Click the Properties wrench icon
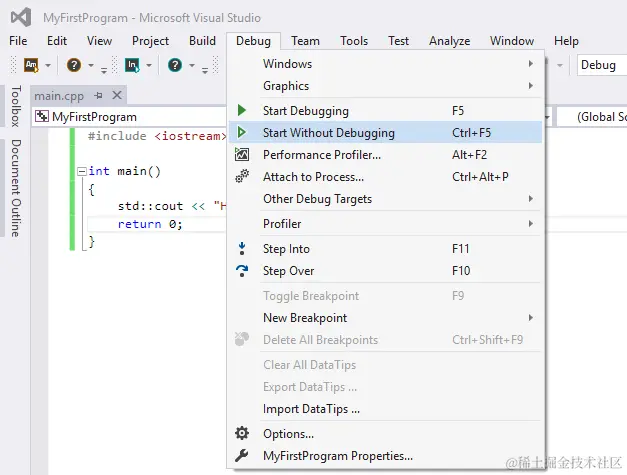This screenshot has height=475, width=627. [242, 455]
